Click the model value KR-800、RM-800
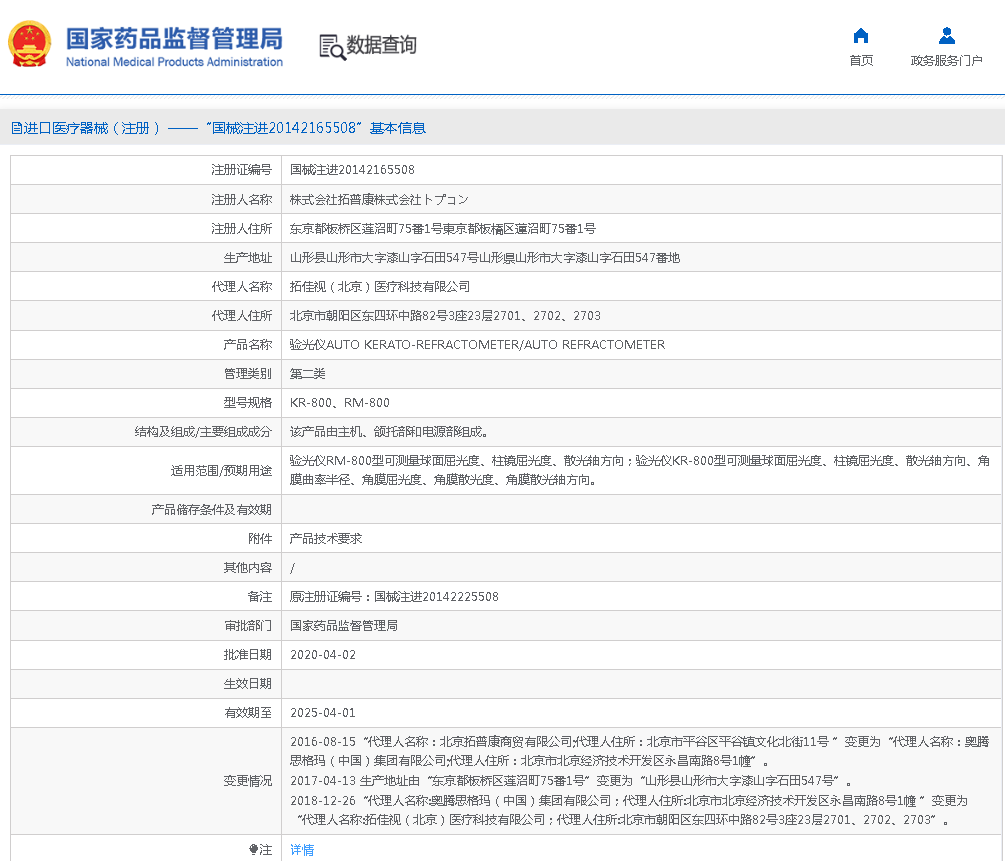Screen dimensions: 1005x861 click(340, 403)
